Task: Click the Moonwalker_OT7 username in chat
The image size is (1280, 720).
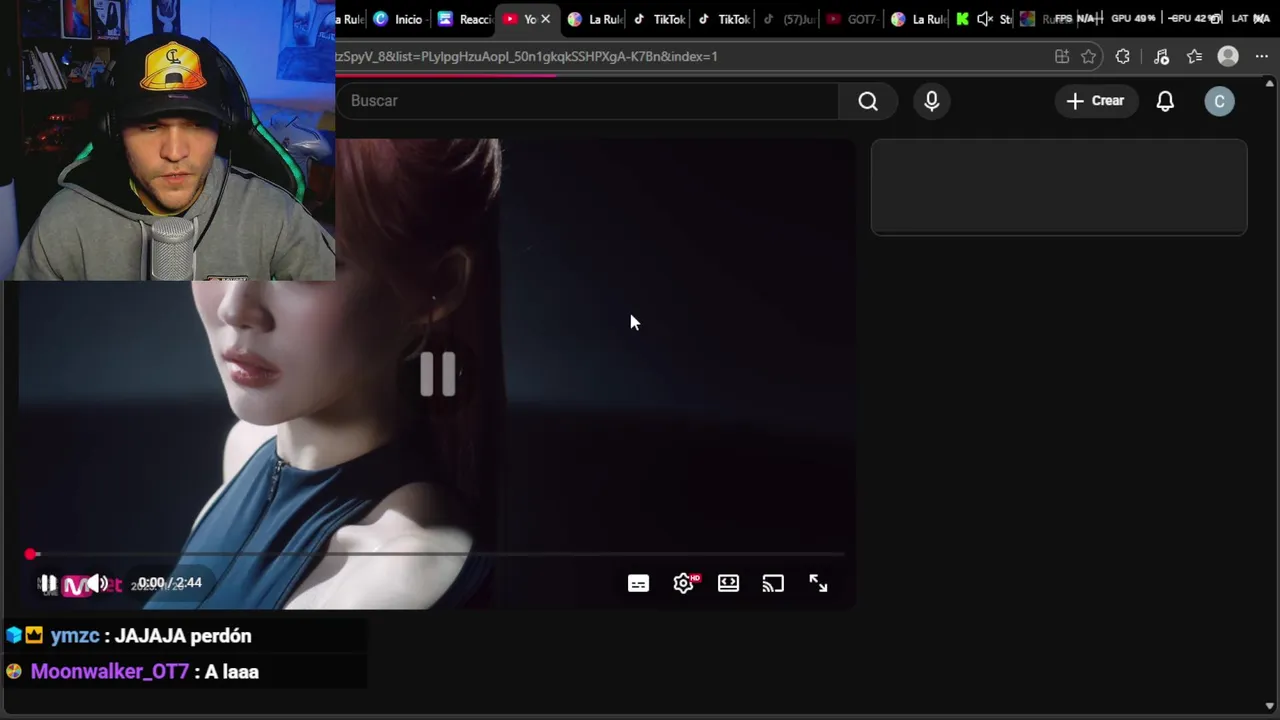Action: [x=110, y=672]
